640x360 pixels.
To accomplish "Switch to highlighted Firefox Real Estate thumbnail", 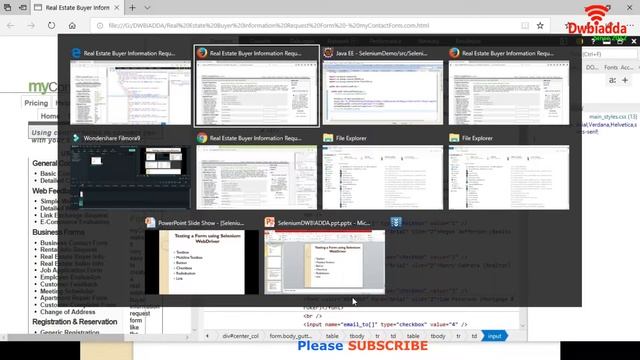I will 256,93.
